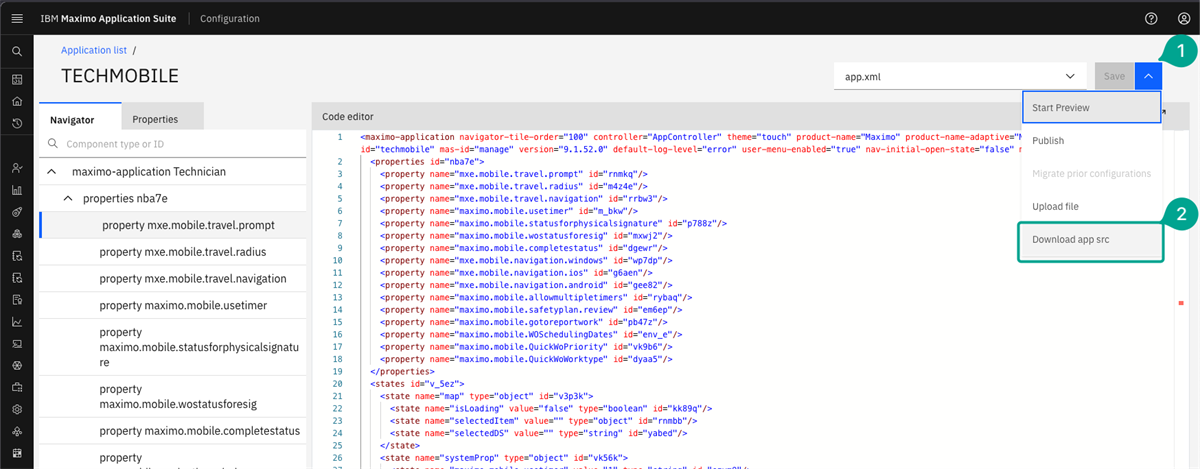Click the calendar icon at sidebar bottom
Image resolution: width=1200 pixels, height=469 pixels.
click(x=17, y=453)
